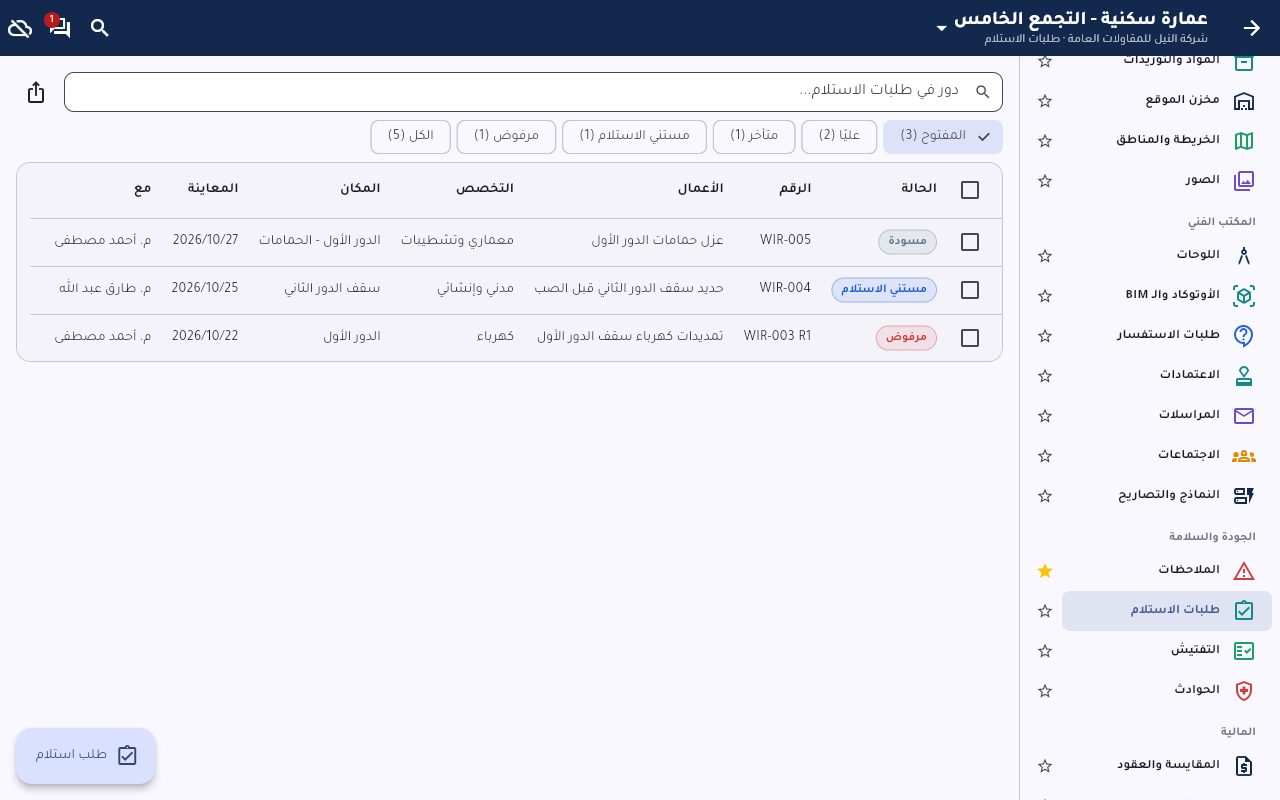
Task: Favorite مخزن الموقع with its star
Action: point(1045,101)
